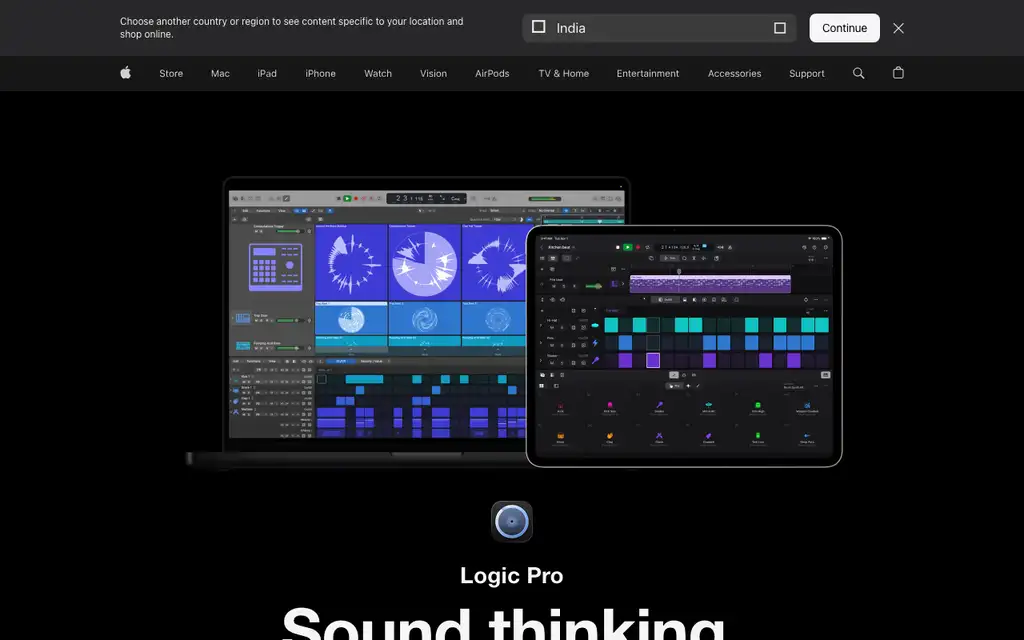1024x640 pixels.
Task: Click the Apple logo in navigation
Action: [x=125, y=73]
